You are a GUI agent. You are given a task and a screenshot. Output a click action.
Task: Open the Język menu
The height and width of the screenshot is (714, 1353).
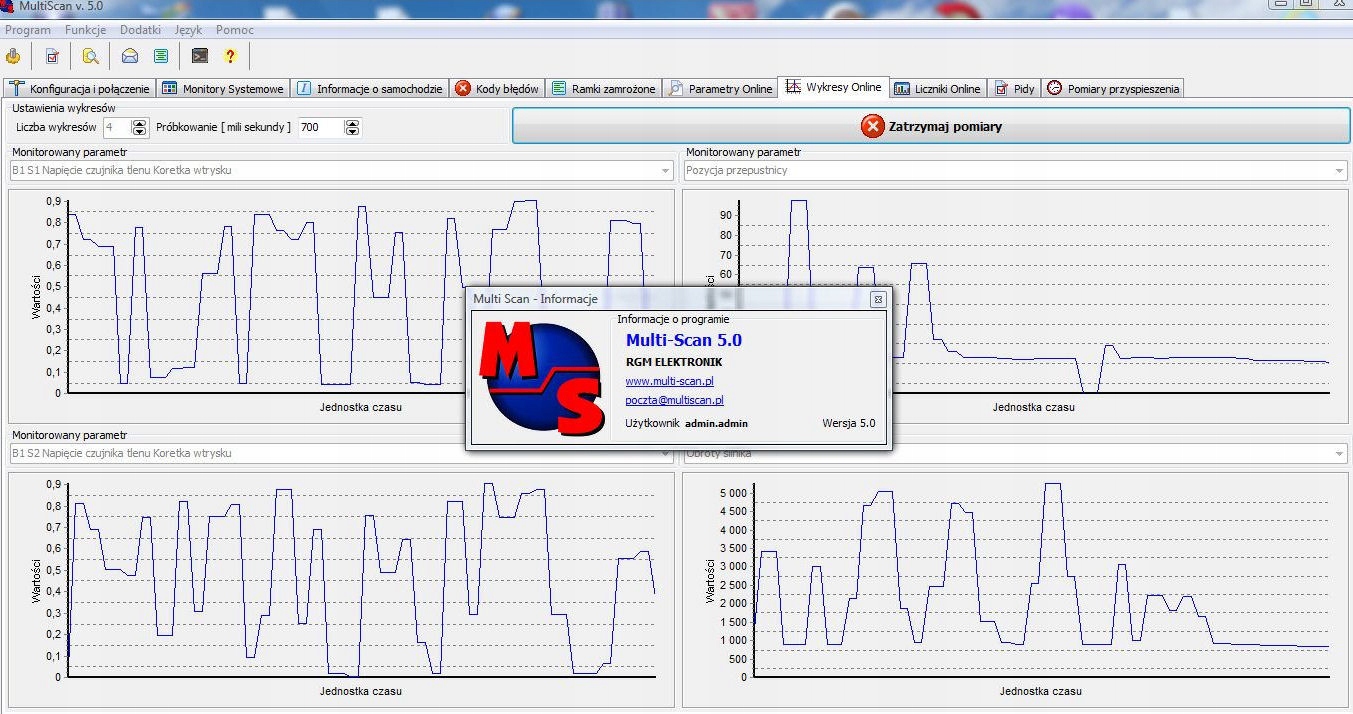188,30
